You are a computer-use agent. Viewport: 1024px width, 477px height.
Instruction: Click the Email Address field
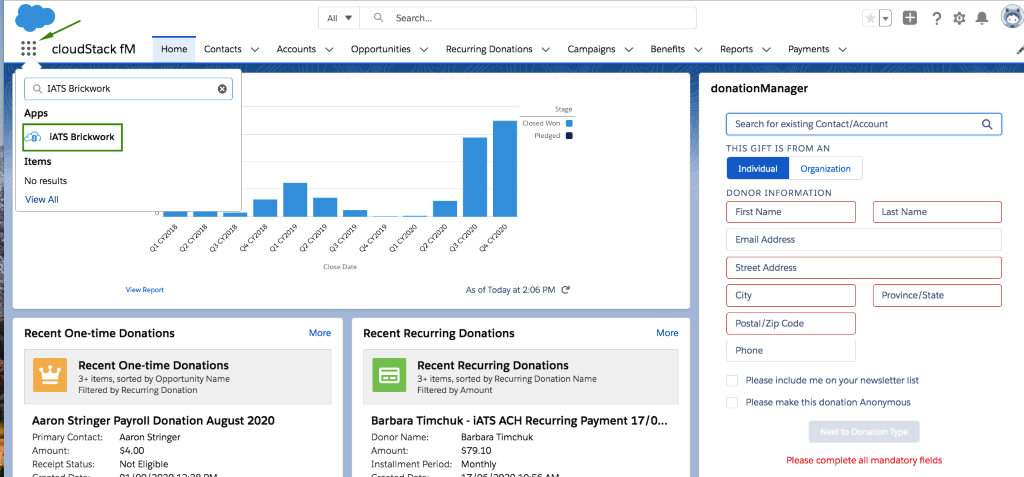[x=864, y=240]
